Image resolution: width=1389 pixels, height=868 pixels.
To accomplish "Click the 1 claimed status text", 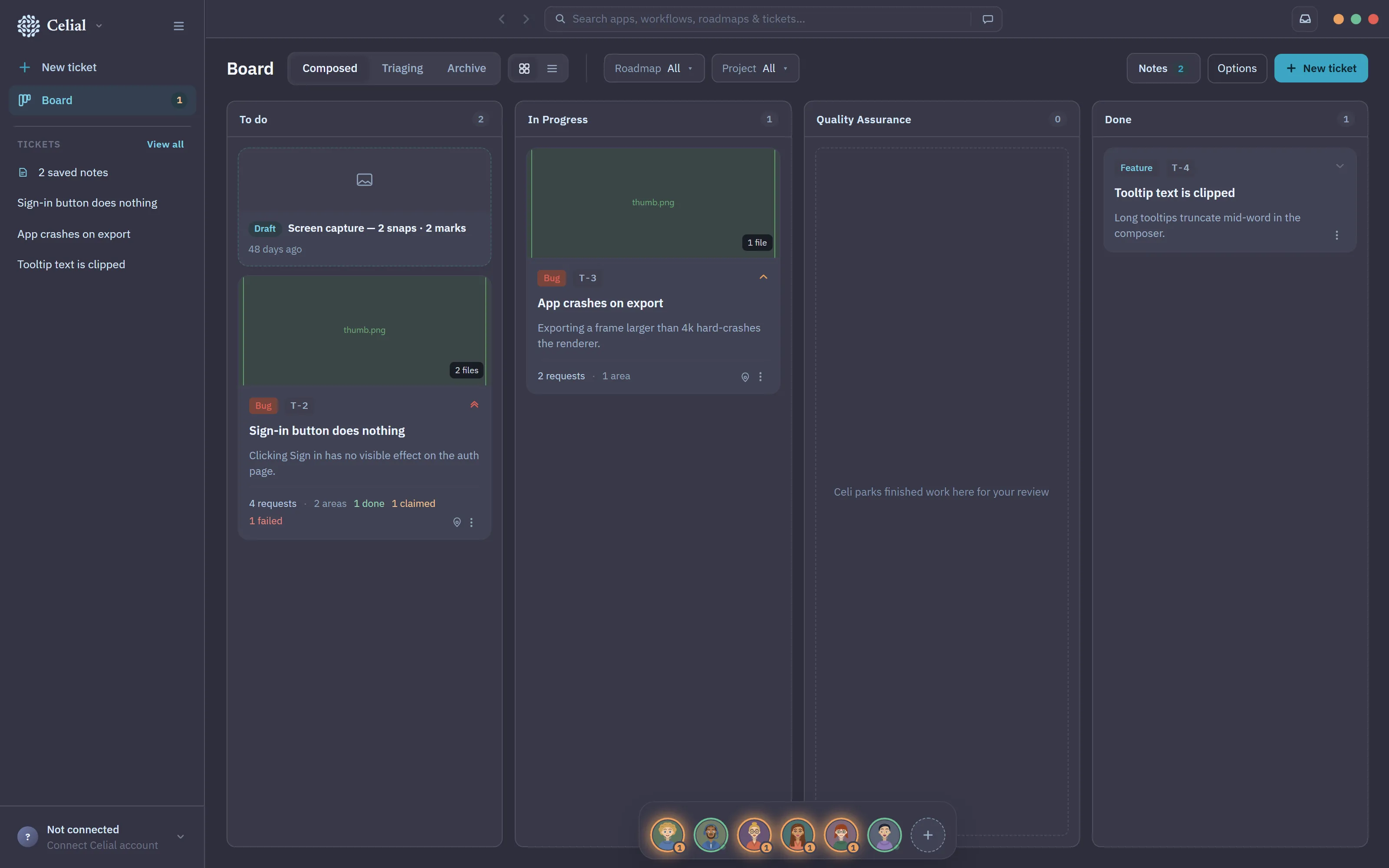I will (413, 504).
